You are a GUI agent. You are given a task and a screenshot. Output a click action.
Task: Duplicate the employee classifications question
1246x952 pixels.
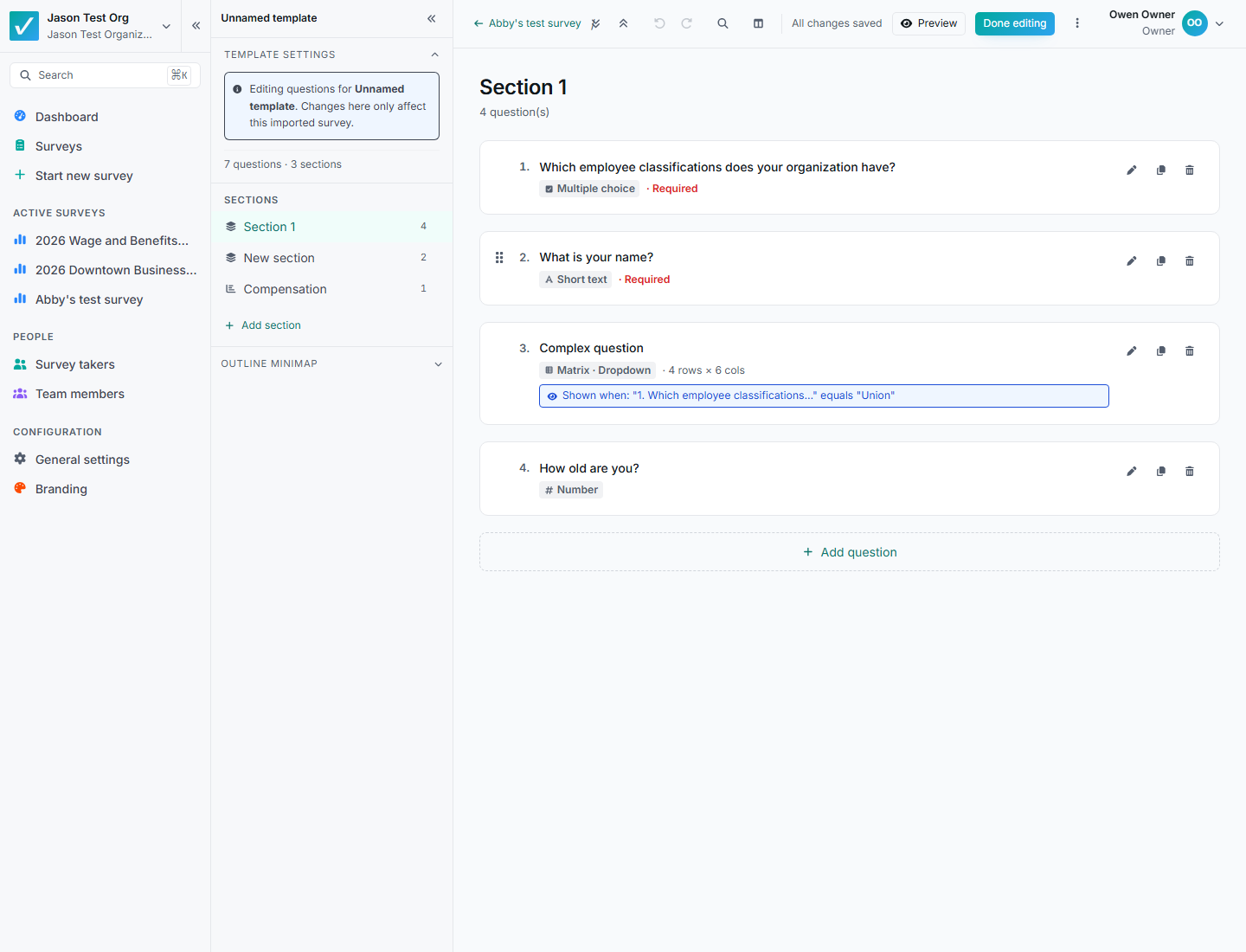point(1161,170)
